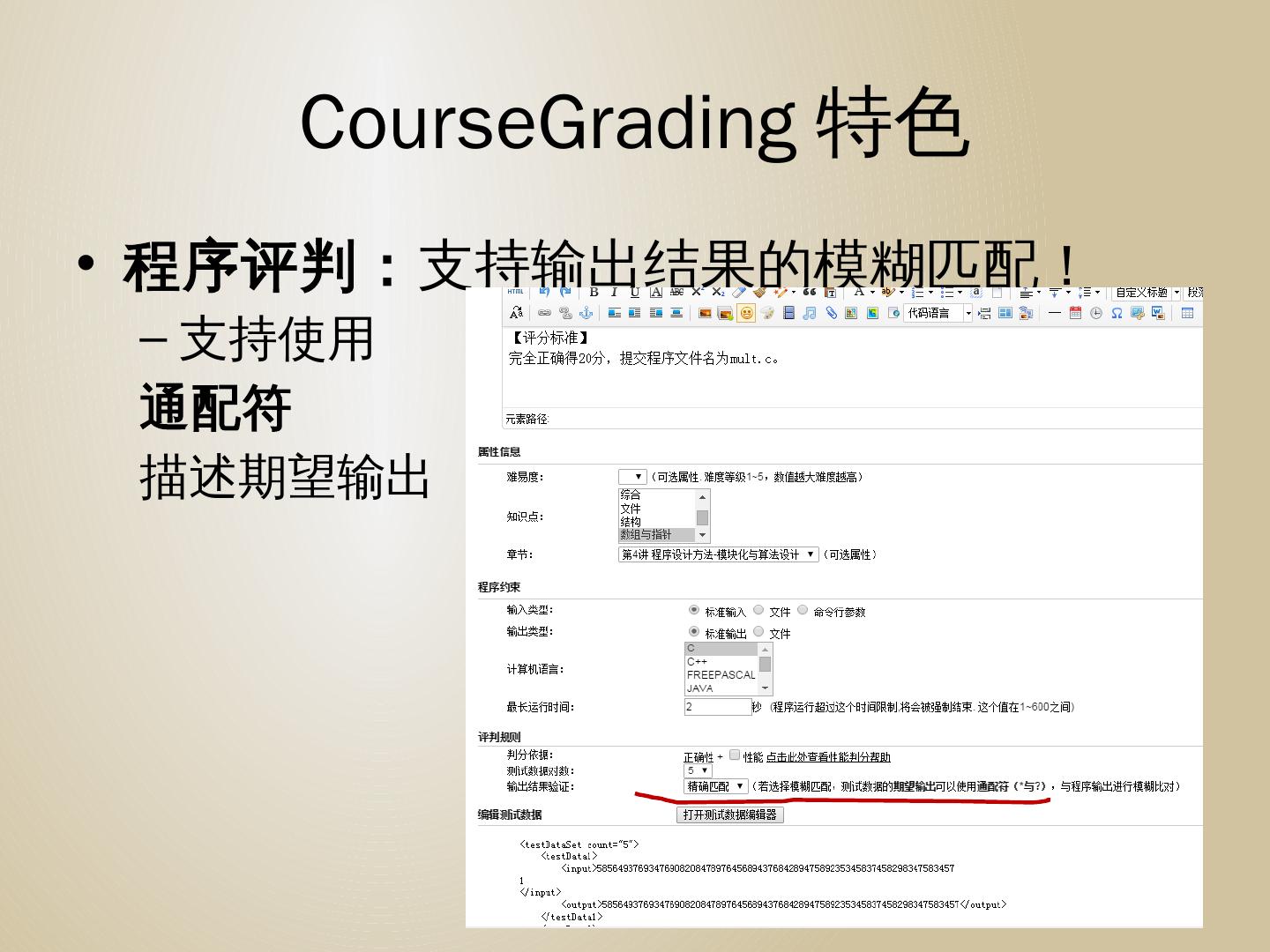Insert a video with the film icon
Screen dimensions: 1270x952
788,313
